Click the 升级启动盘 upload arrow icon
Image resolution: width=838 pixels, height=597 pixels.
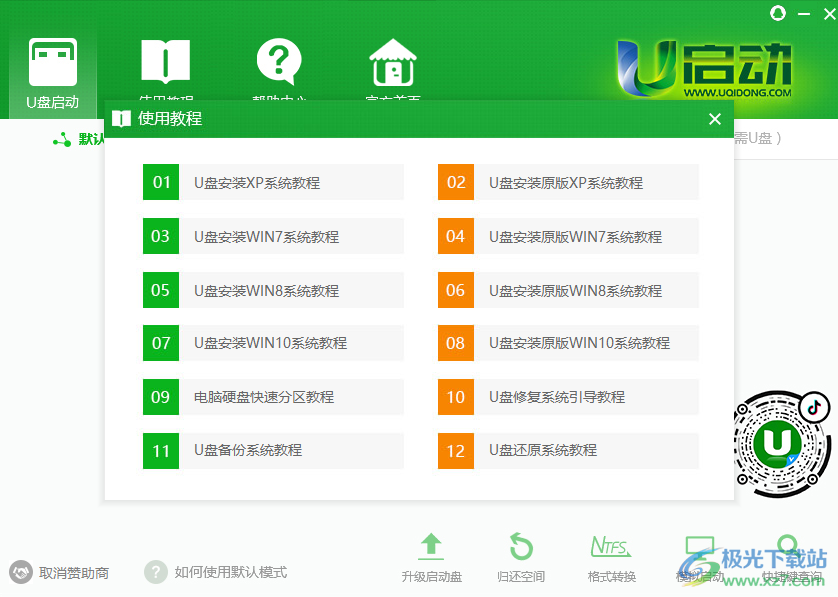[431, 546]
